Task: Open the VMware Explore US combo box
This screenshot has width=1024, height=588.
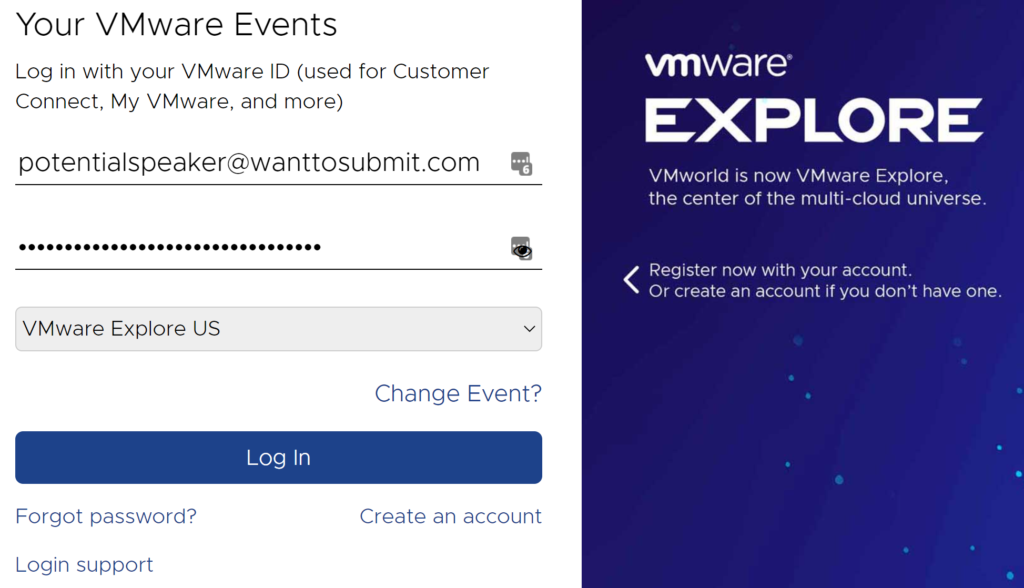Action: pyautogui.click(x=278, y=329)
